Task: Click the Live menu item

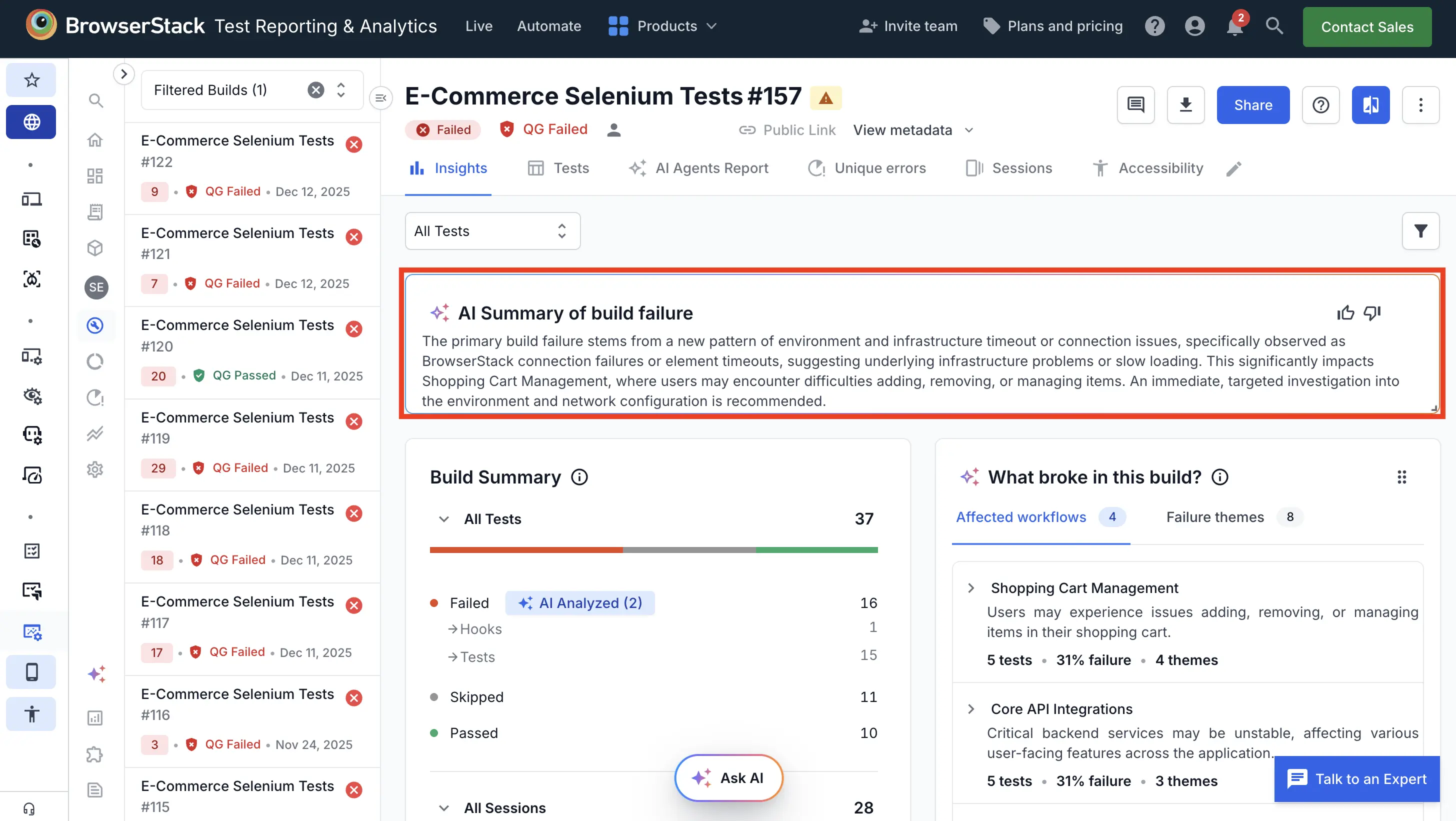Action: pos(478,26)
